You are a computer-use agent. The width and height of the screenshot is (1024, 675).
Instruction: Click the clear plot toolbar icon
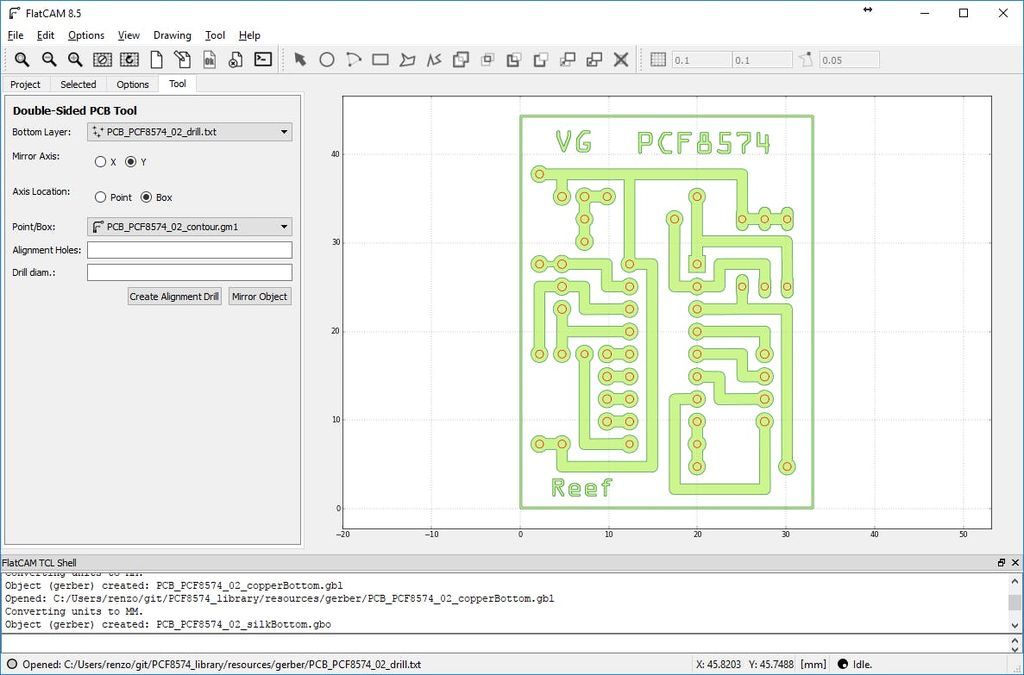(103, 60)
